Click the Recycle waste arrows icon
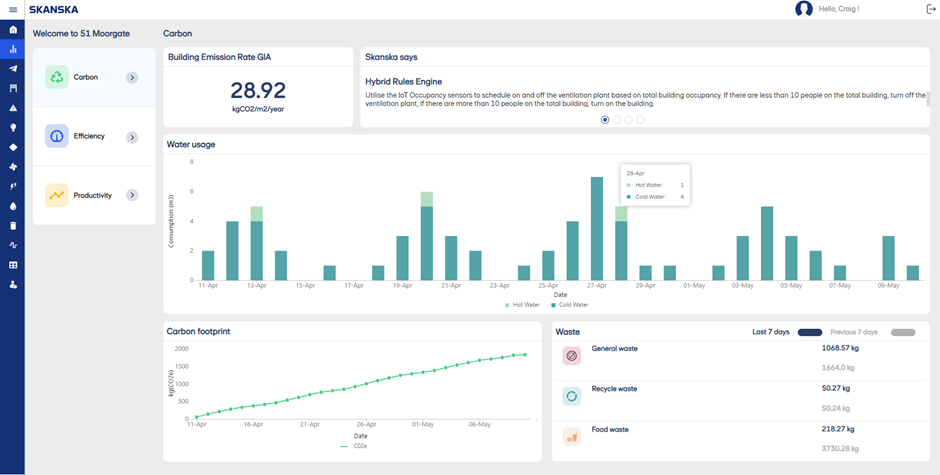The image size is (940, 475). tap(571, 396)
